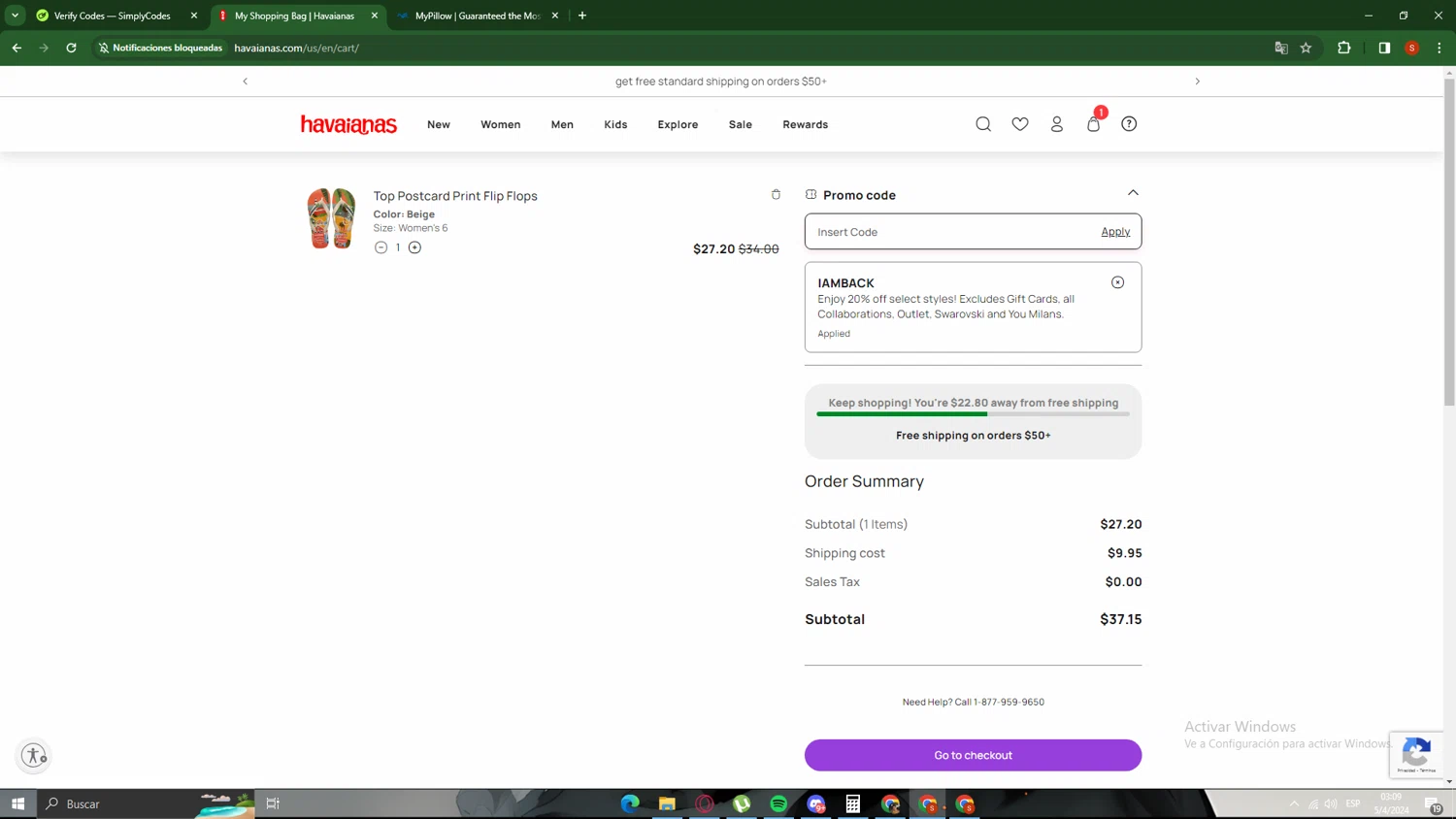Switch to Verify Codes SimplyCodes tab
This screenshot has height=819, width=1456.
pos(113,16)
